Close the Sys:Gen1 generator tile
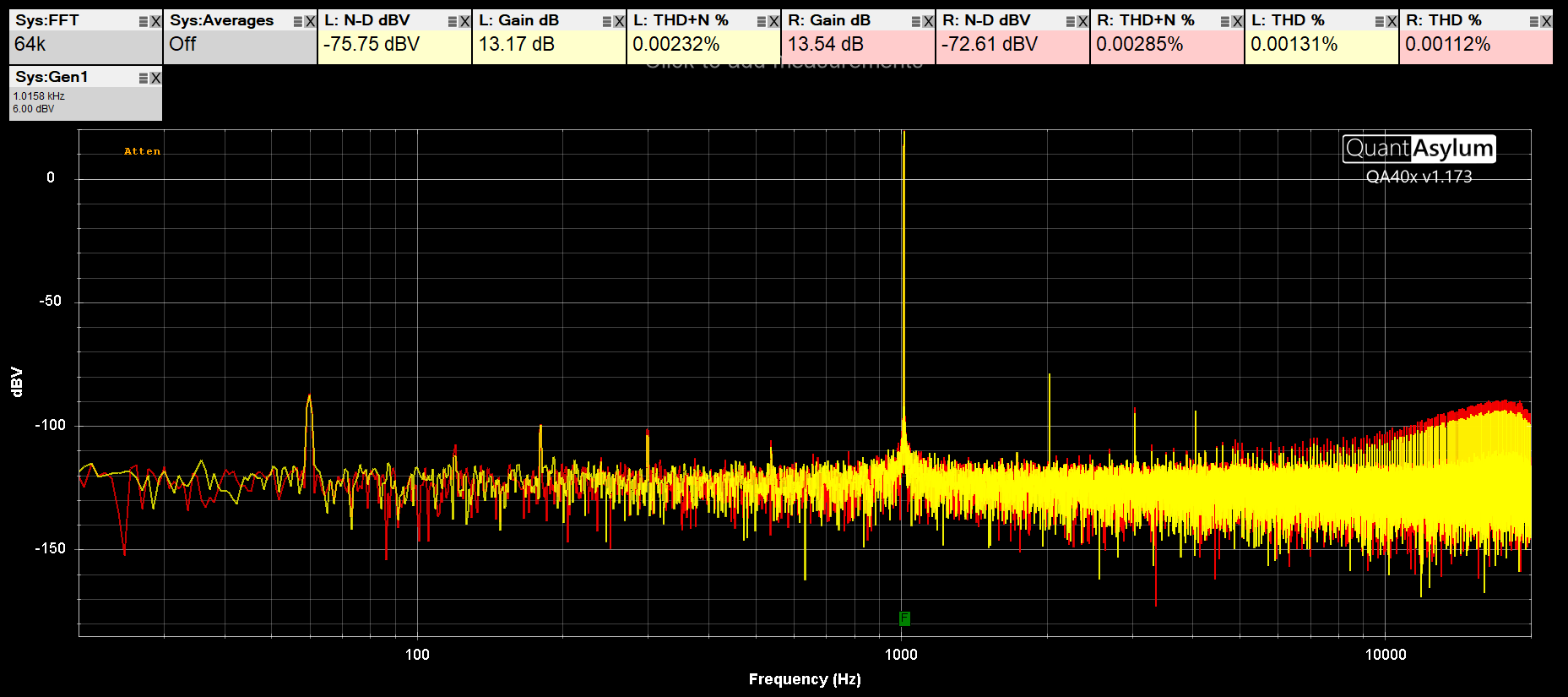1568x697 pixels. [x=155, y=78]
